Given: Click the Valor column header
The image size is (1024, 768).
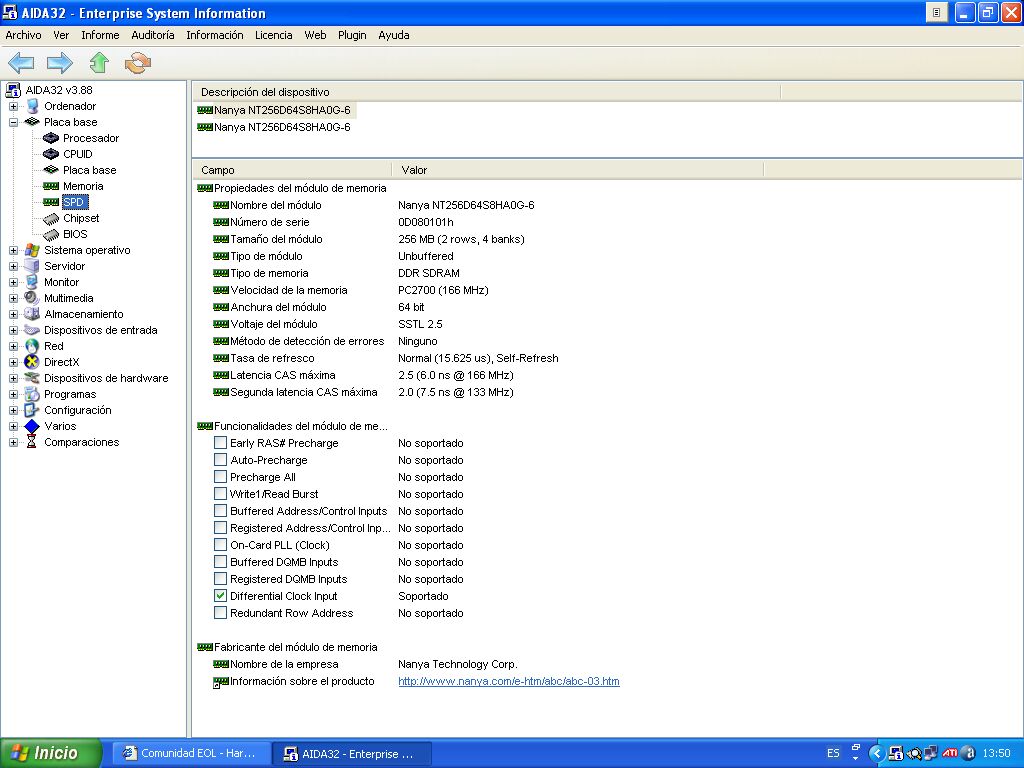Looking at the screenshot, I should click(x=414, y=170).
